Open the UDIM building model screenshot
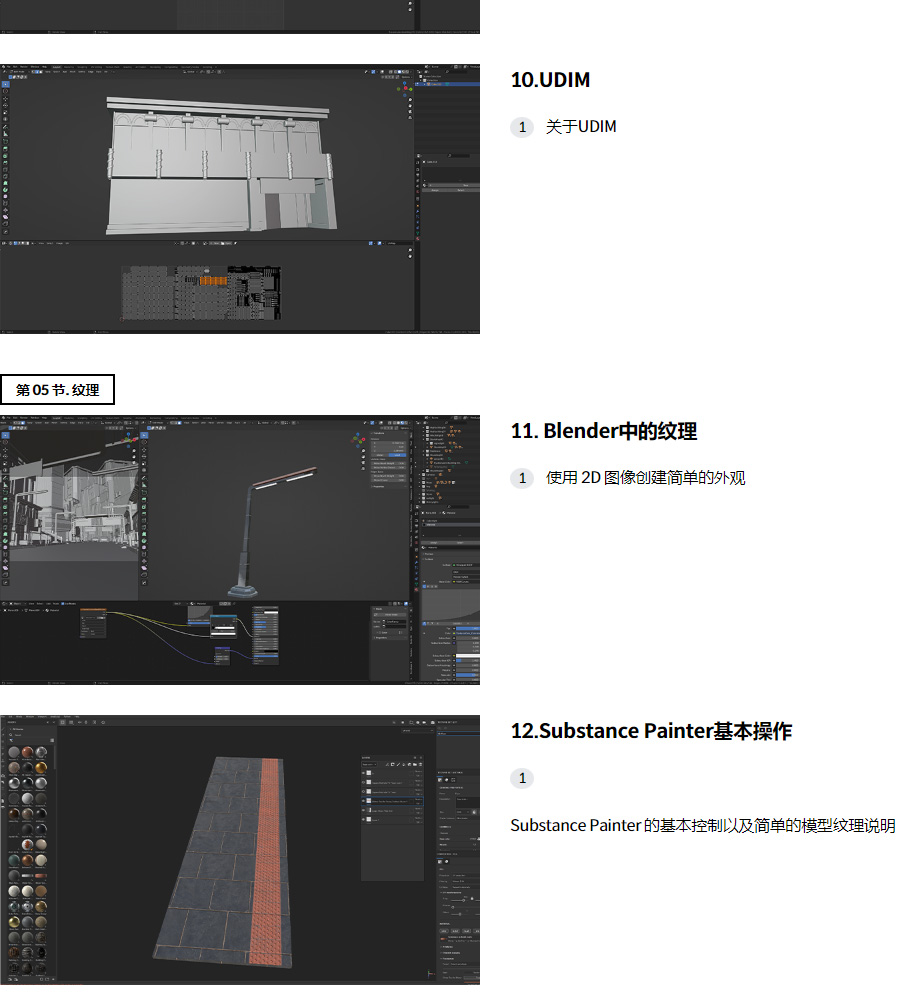Screen dimensions: 901x1000 point(240,198)
